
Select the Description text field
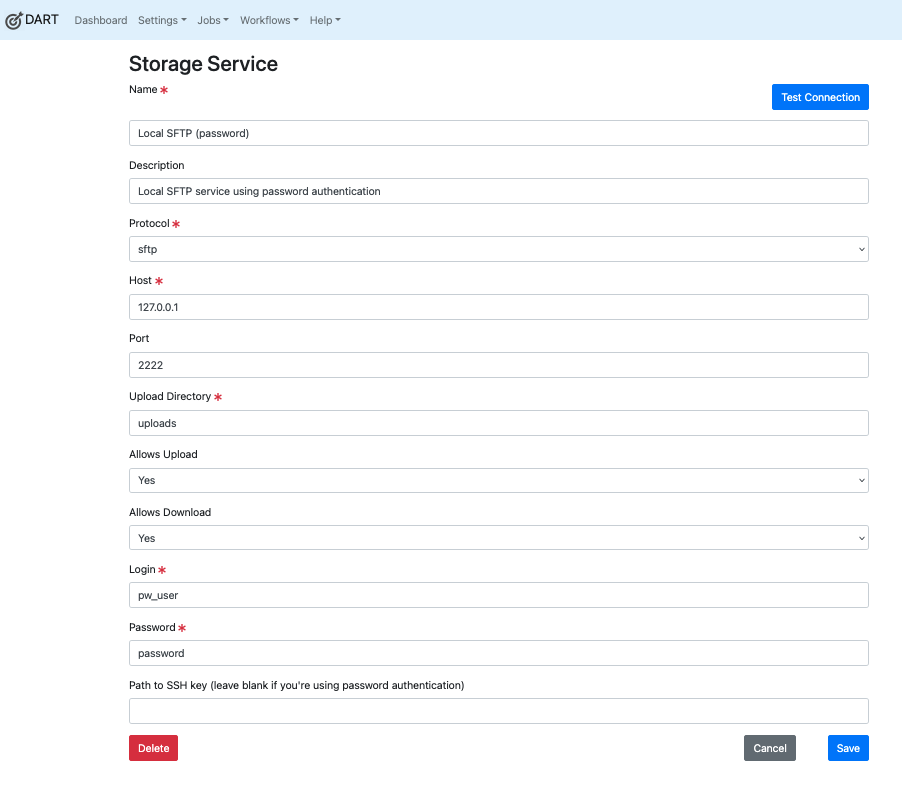click(497, 191)
